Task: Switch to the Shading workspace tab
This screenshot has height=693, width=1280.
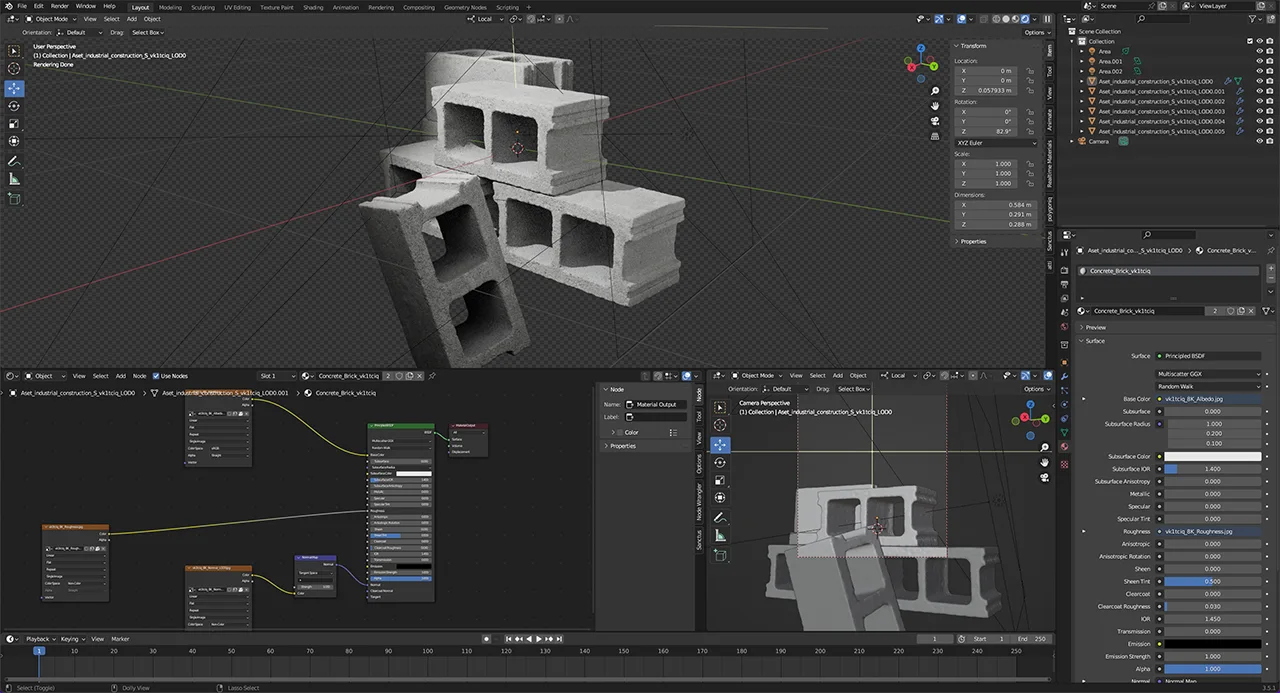Action: pos(313,7)
